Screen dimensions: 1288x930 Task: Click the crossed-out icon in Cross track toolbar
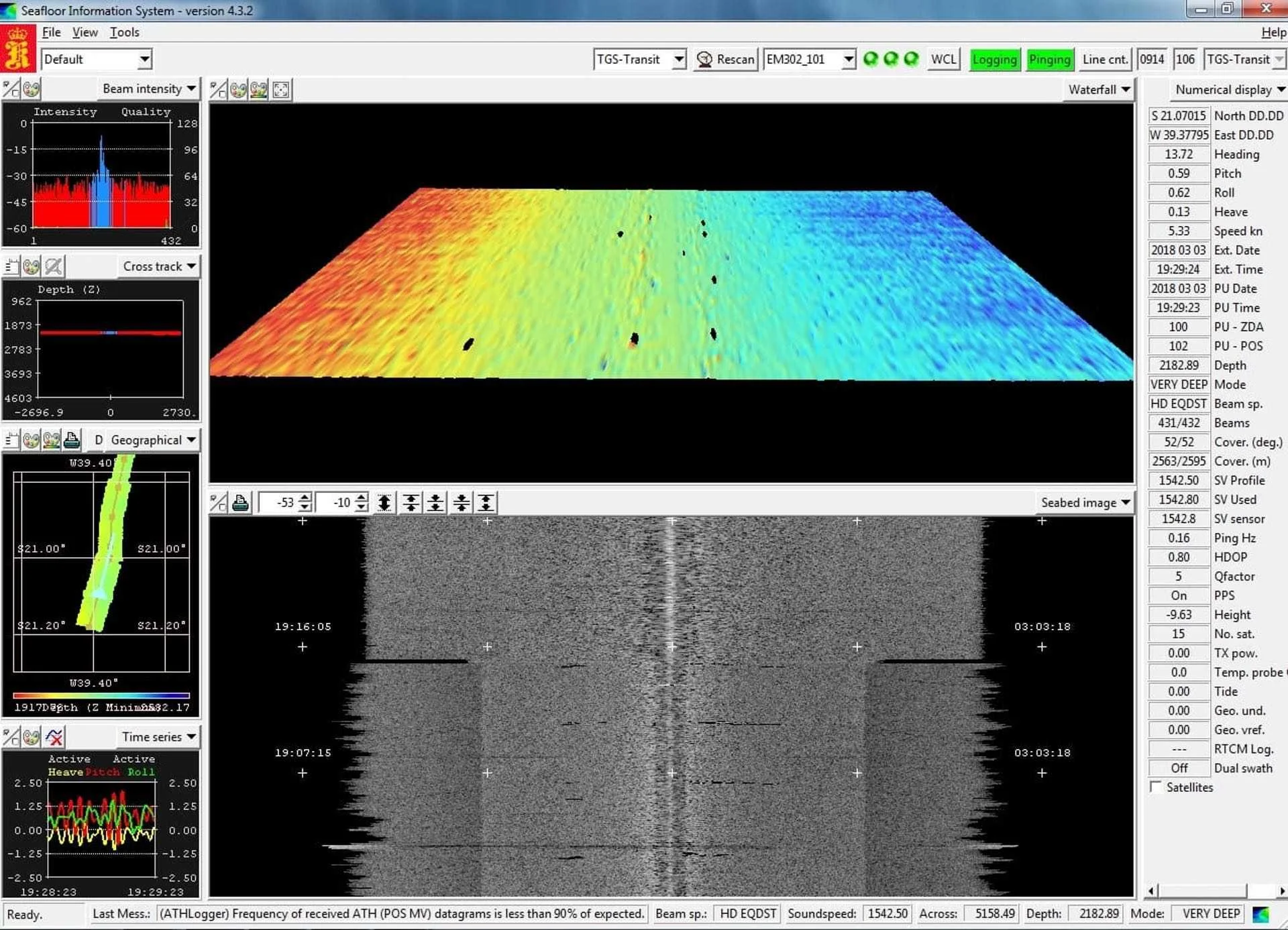point(54,266)
